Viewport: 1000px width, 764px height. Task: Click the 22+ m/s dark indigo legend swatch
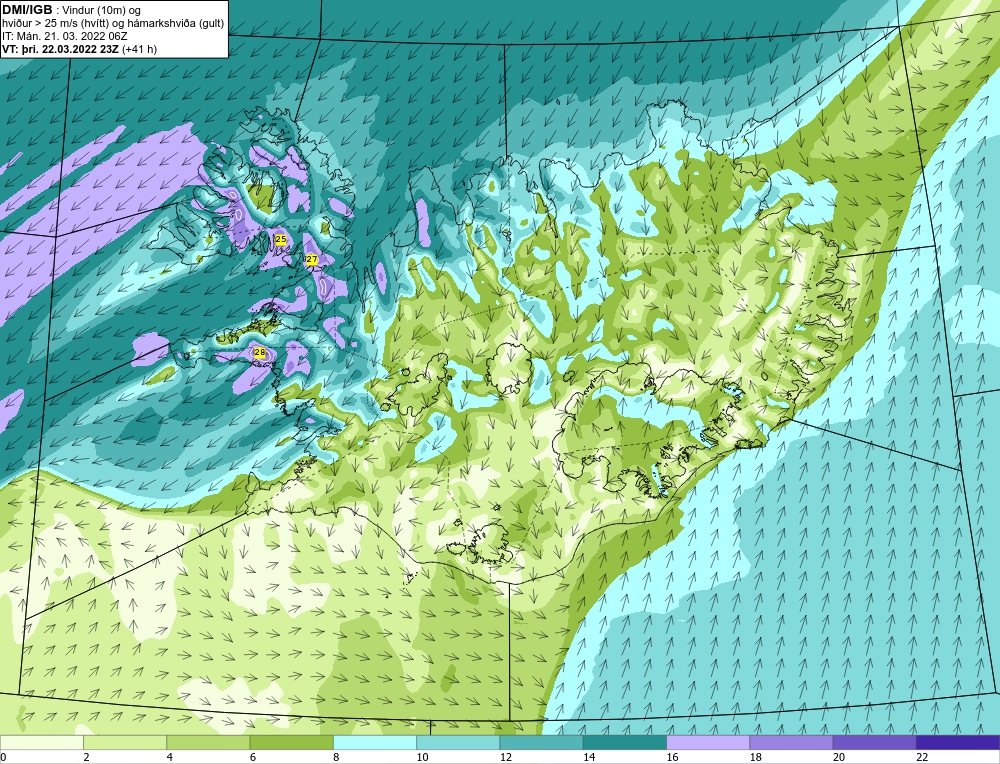click(x=958, y=742)
